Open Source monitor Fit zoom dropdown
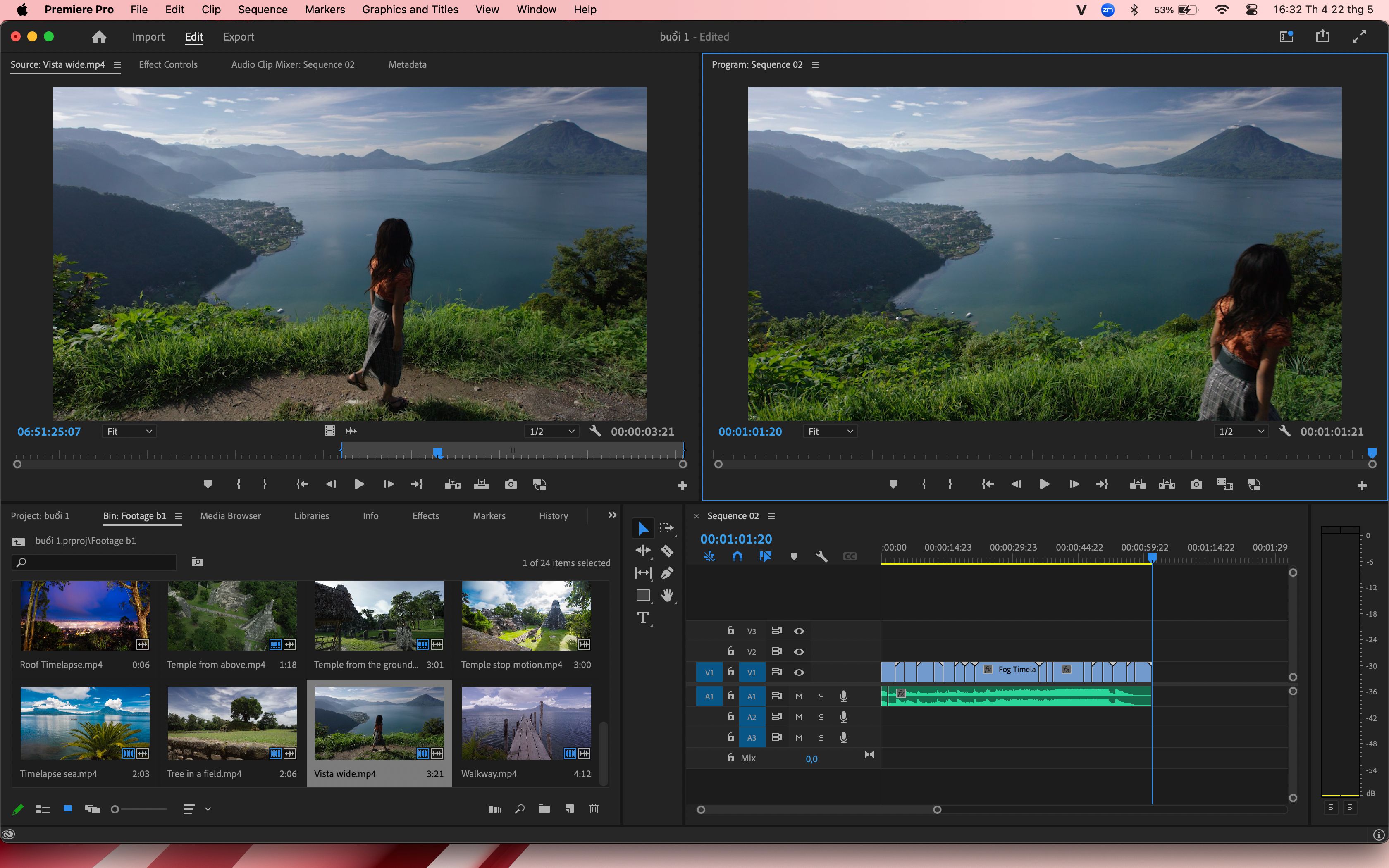Viewport: 1389px width, 868px height. point(129,431)
